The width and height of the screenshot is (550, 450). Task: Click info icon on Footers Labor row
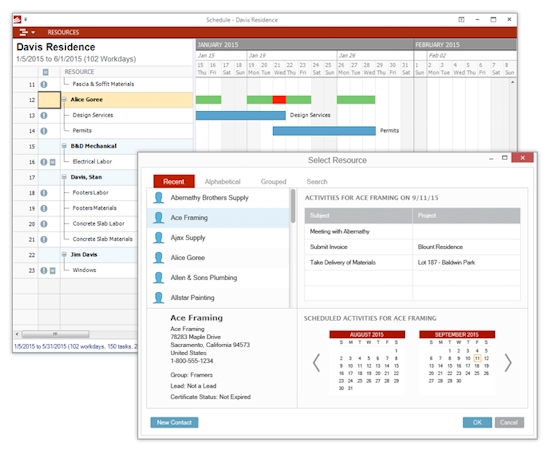coord(44,193)
